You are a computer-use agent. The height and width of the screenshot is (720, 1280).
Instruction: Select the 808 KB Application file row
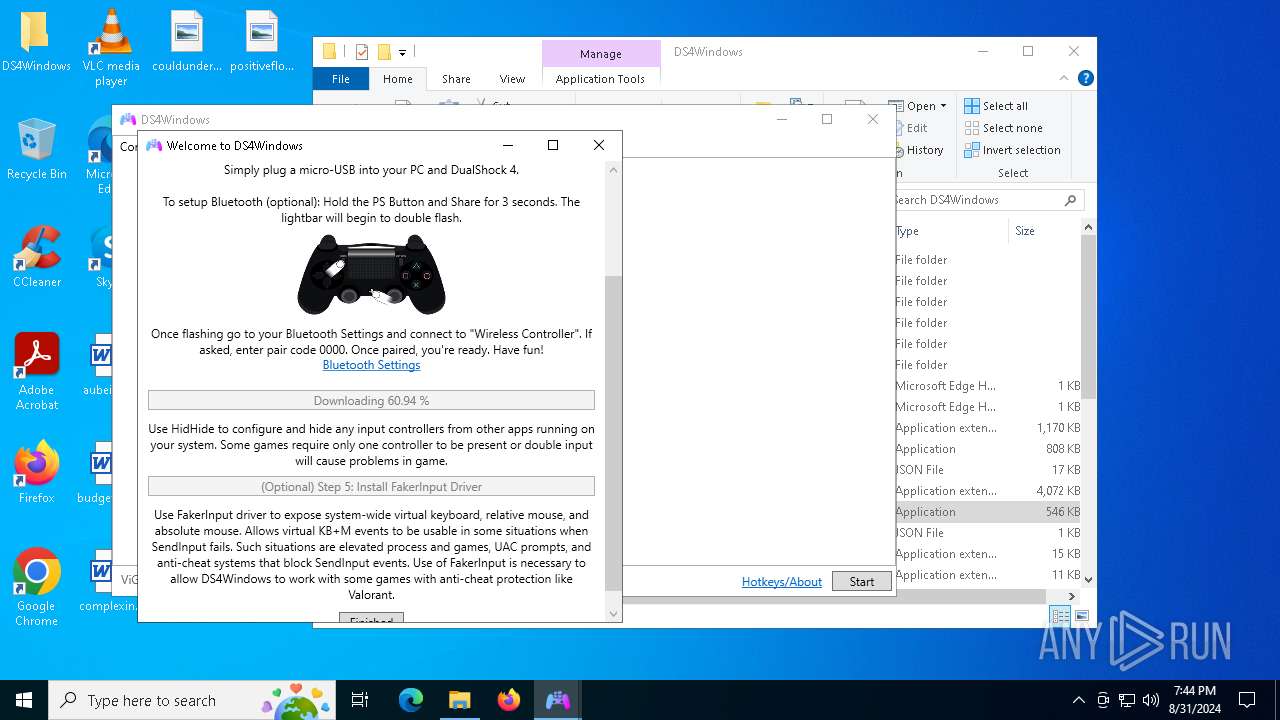988,449
